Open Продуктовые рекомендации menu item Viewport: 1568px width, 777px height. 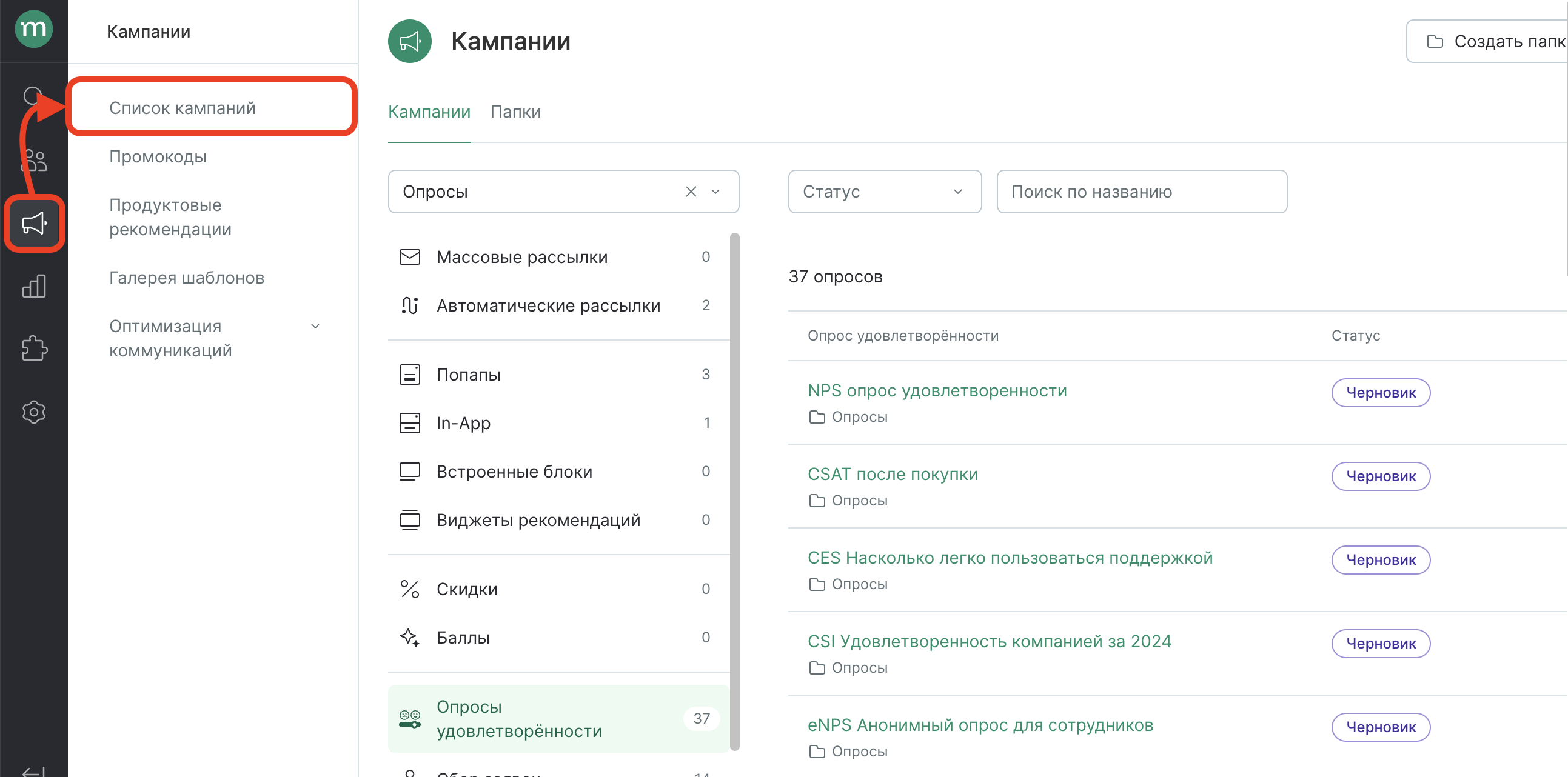tap(170, 217)
